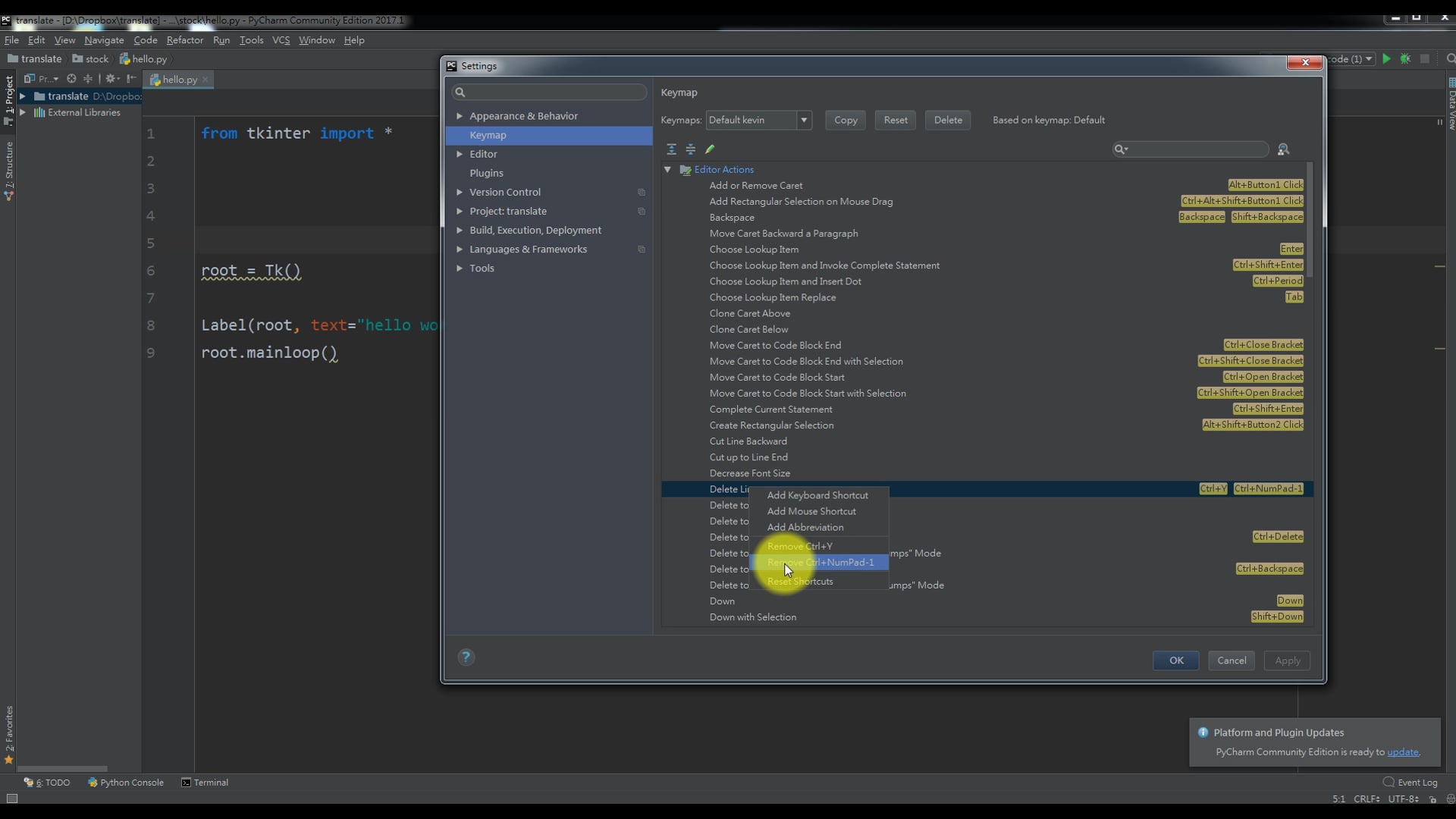The height and width of the screenshot is (819, 1456).
Task: Open the Keymaps combo box dropdown arrow
Action: click(804, 120)
